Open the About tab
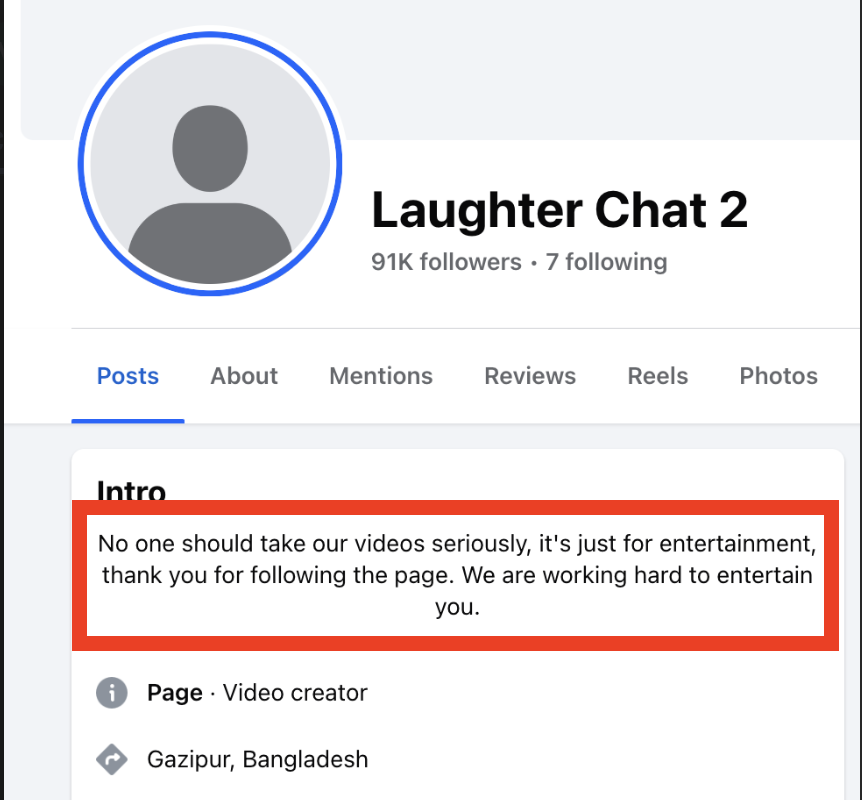 click(x=244, y=376)
